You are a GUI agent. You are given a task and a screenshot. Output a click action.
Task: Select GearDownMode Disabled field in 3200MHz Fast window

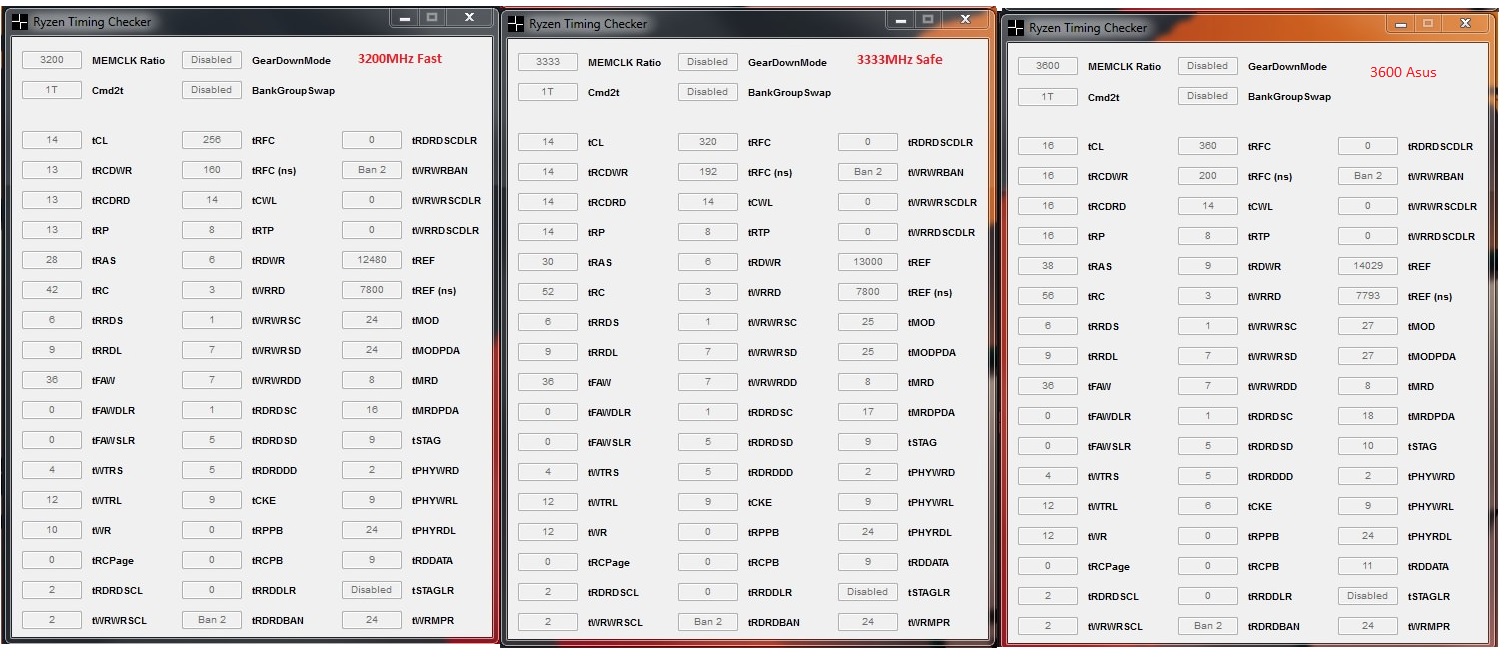[212, 60]
